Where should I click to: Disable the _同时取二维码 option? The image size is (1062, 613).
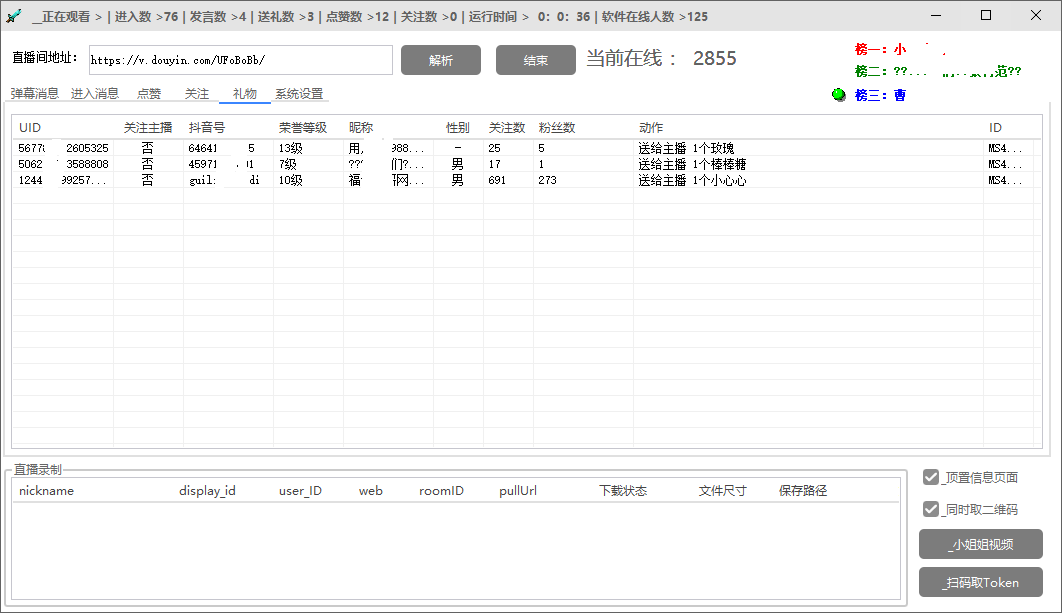click(x=929, y=509)
